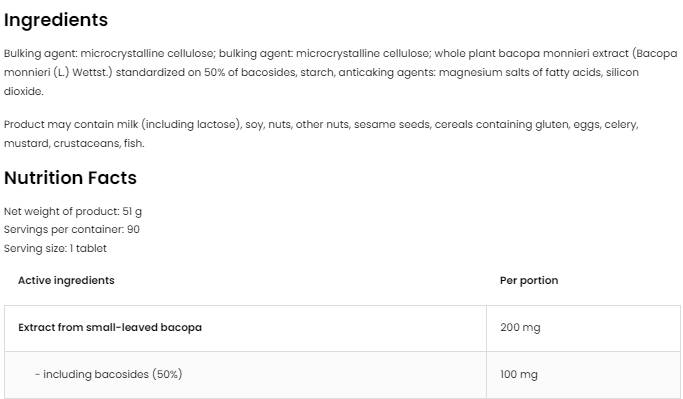Click the 'magnesium salts of fatty acids' text
683x399 pixels.
521,72
